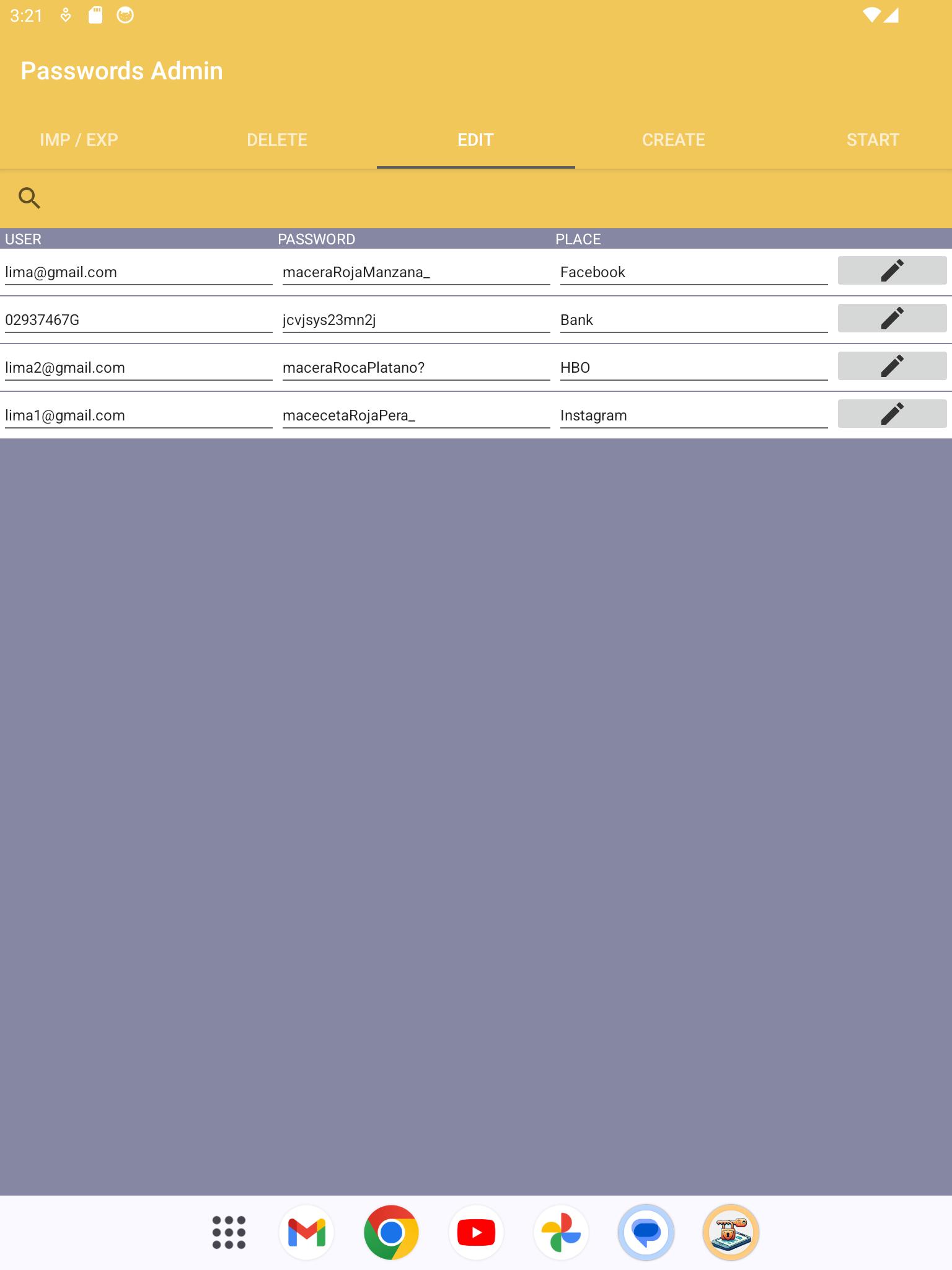Launch YouTube from the dock
The image size is (952, 1270).
click(x=476, y=1232)
